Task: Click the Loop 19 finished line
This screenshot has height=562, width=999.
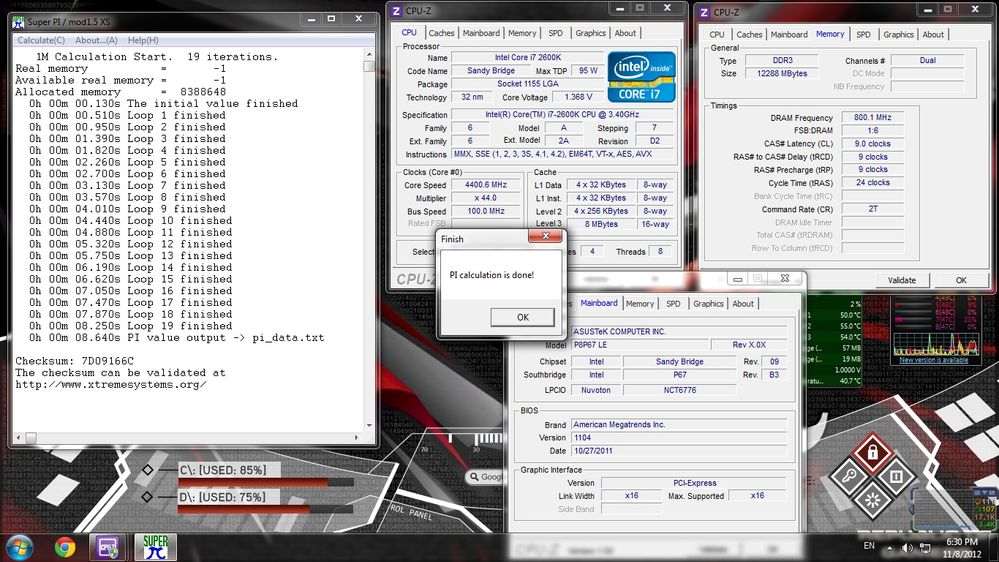Action: [x=127, y=326]
